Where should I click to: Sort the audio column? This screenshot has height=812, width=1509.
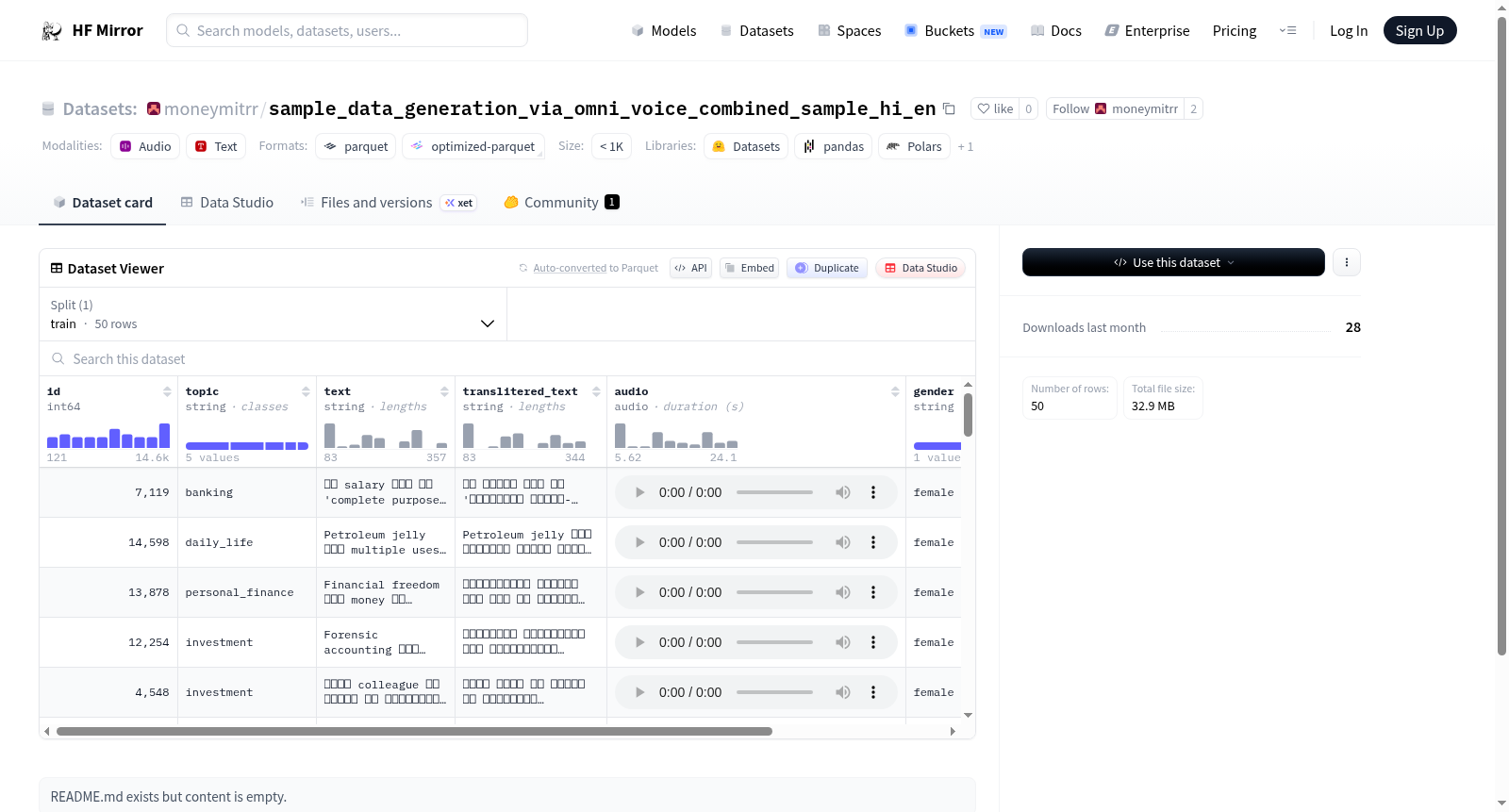coord(895,391)
